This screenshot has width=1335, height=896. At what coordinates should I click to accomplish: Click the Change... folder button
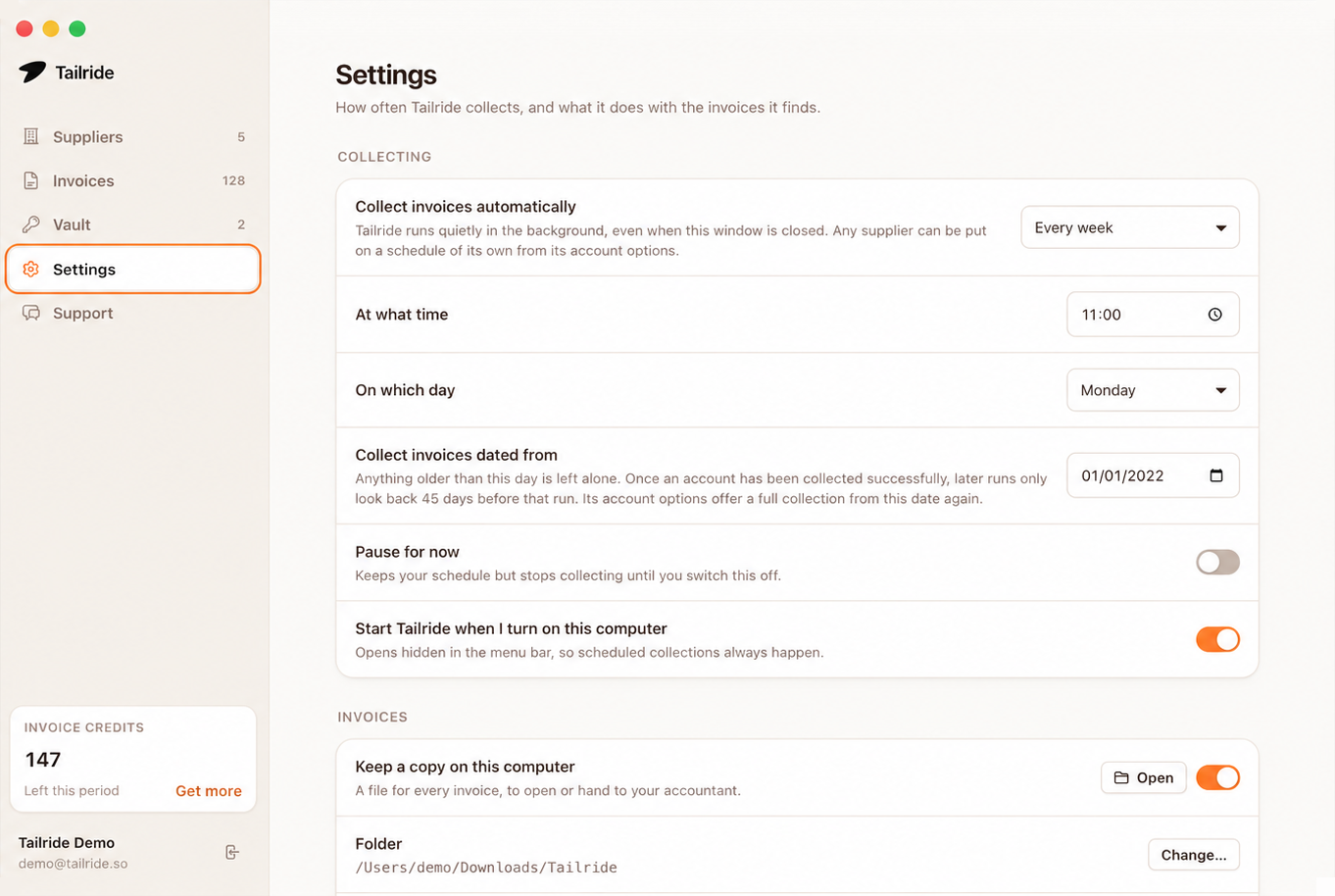click(1194, 855)
